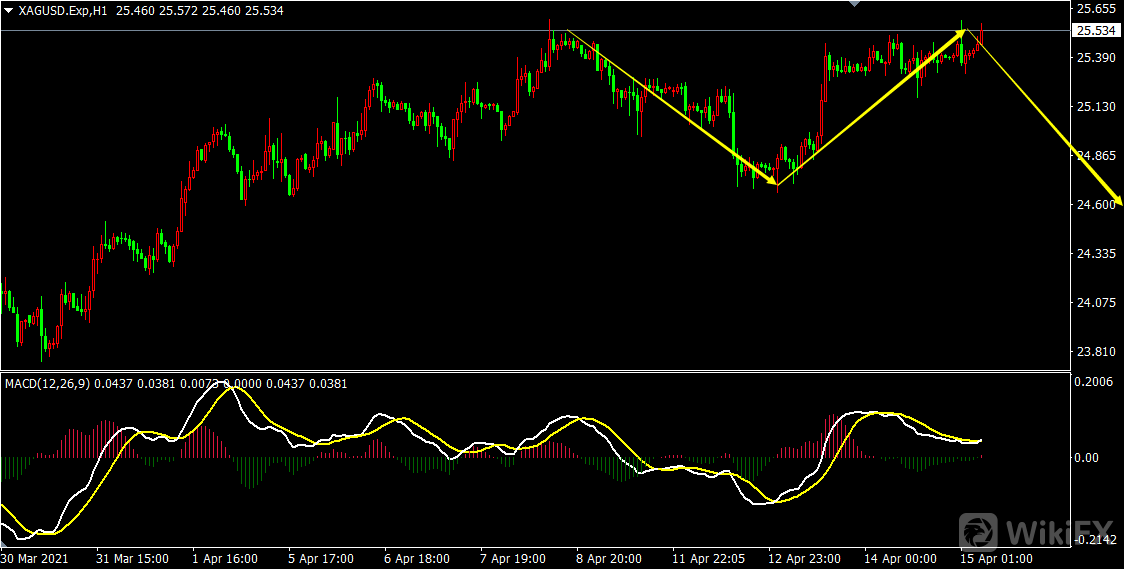Click the 15 Apr 01:00 time label
The image size is (1124, 569).
[995, 558]
